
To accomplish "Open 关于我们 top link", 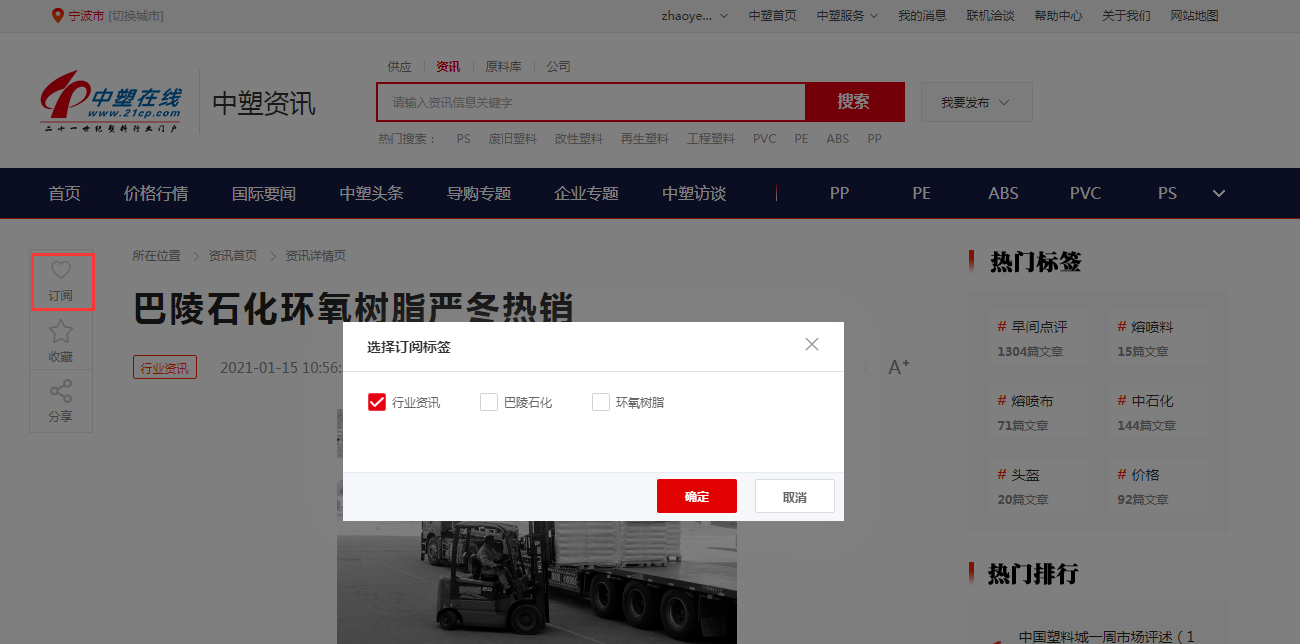I will pos(1126,16).
